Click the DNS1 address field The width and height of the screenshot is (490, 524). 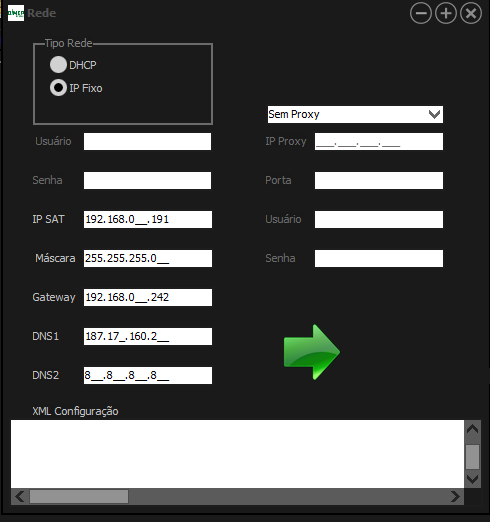coord(148,336)
